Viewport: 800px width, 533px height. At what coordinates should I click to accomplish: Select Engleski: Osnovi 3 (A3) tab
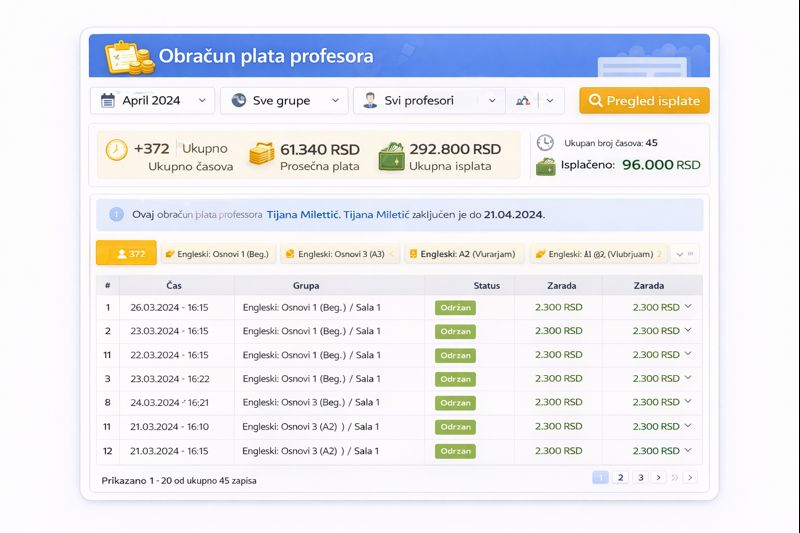tap(340, 254)
